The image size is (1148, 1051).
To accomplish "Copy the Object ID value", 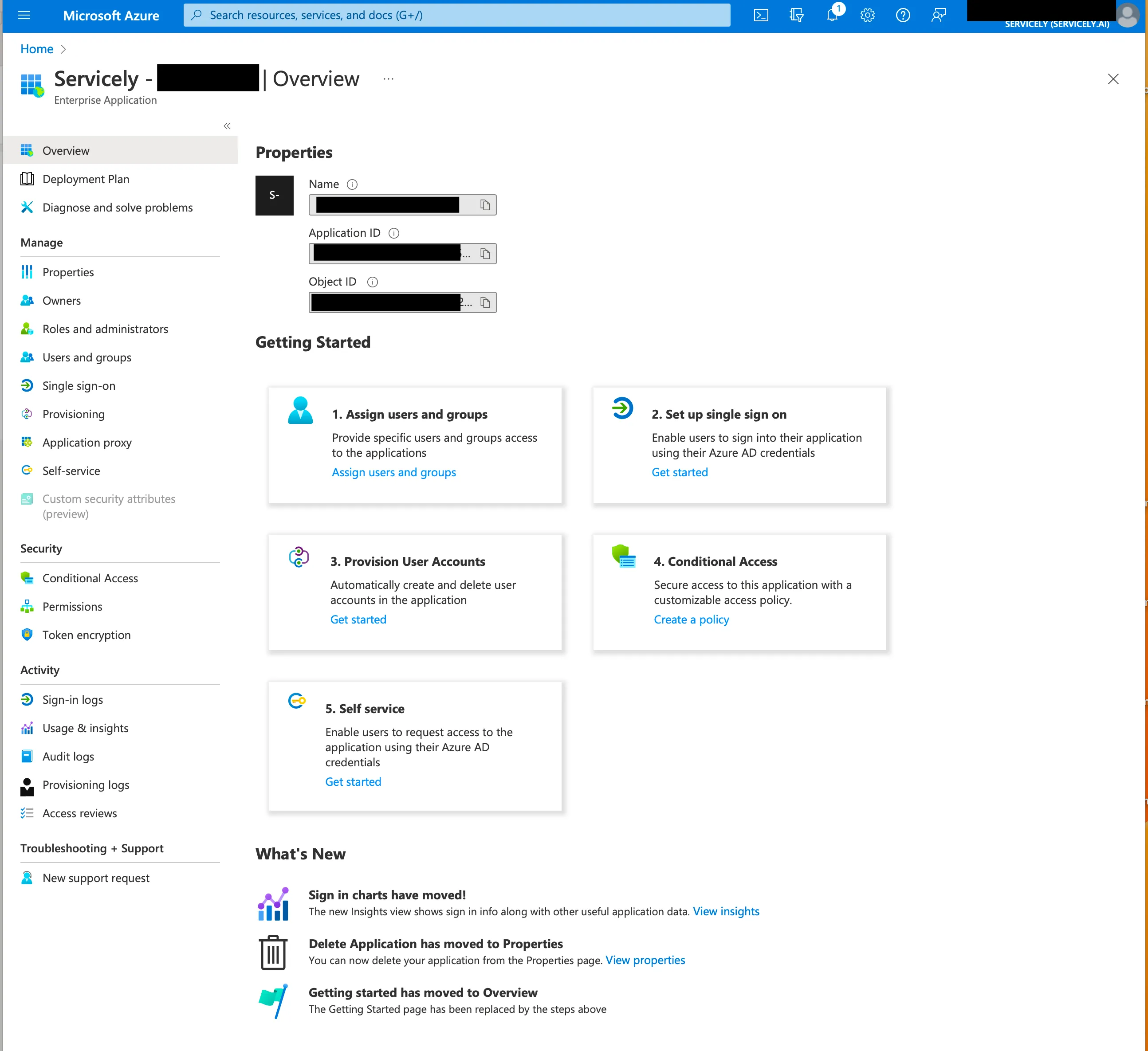I will pyautogui.click(x=485, y=303).
